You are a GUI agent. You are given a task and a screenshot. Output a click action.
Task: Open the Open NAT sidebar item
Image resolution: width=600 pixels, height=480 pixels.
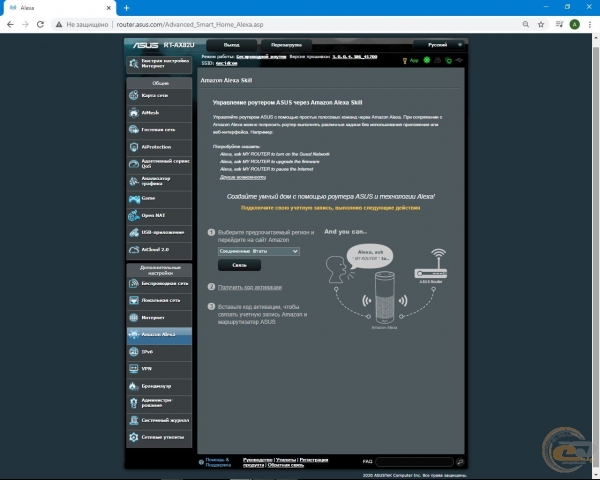tap(159, 216)
